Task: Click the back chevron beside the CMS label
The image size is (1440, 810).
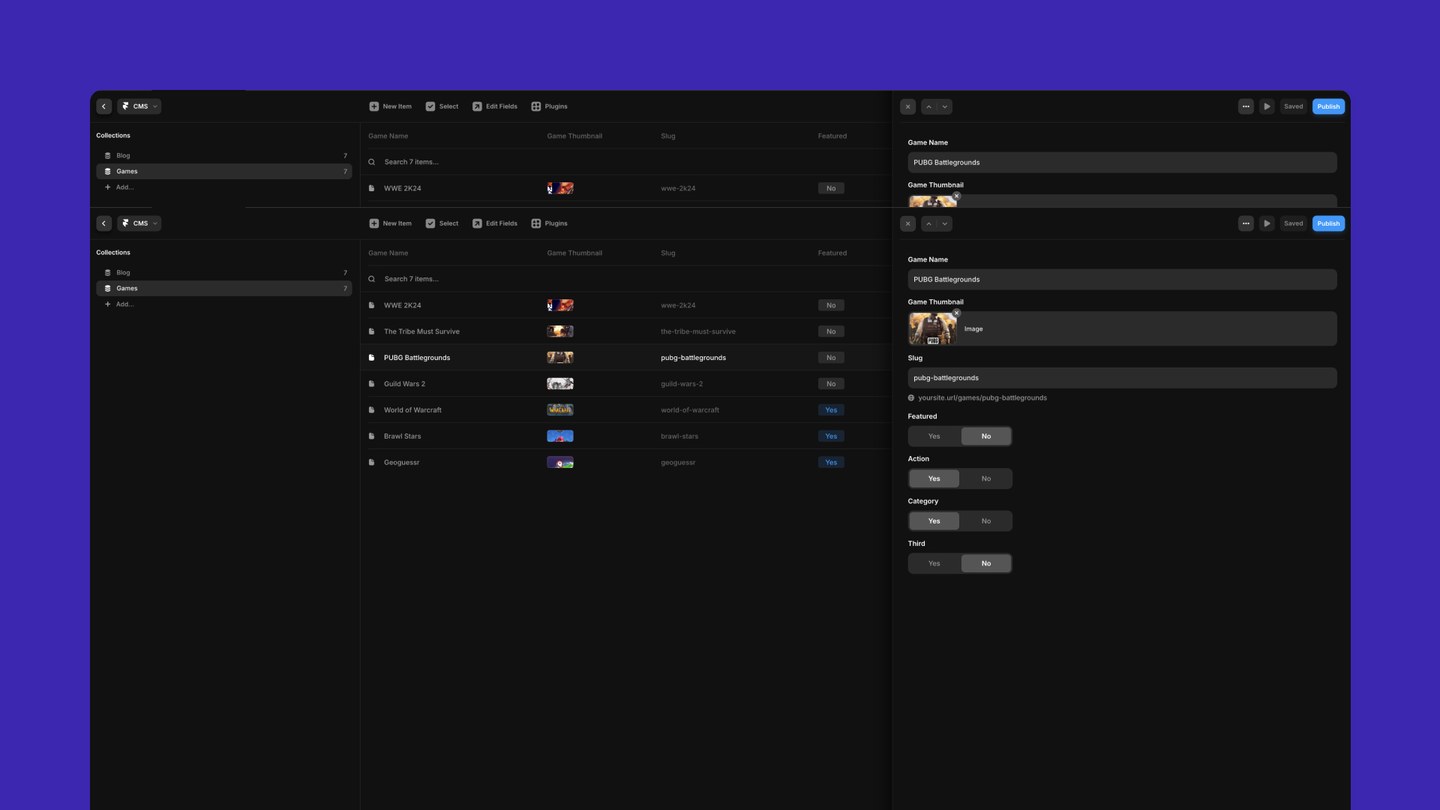Action: tap(104, 223)
